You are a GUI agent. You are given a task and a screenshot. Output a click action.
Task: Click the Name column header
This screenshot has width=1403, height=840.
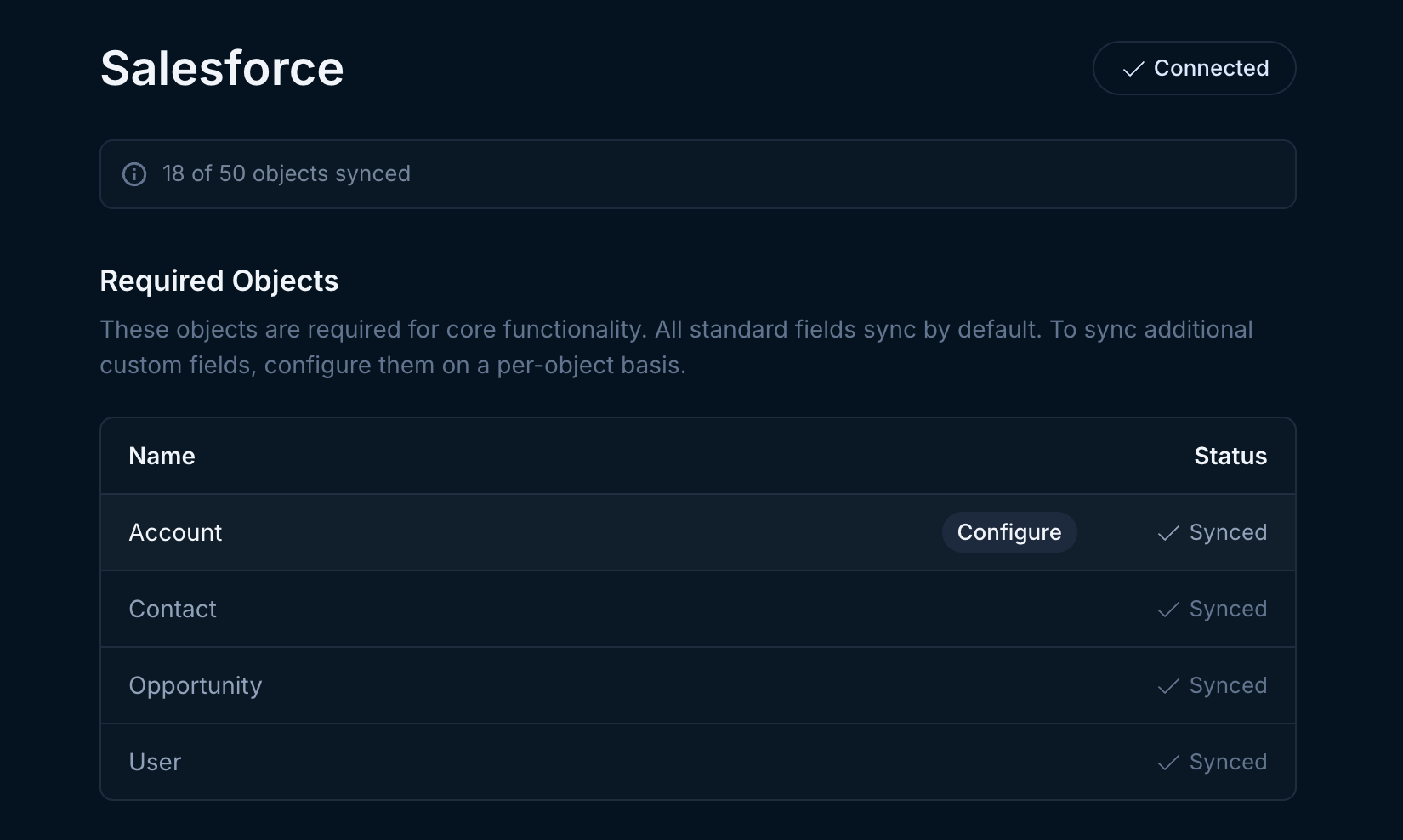[x=161, y=456]
